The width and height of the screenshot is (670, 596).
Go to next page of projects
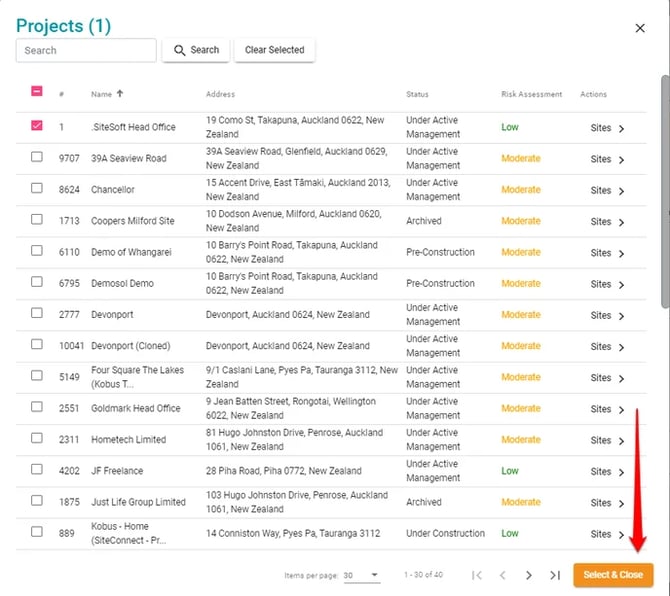click(x=529, y=575)
